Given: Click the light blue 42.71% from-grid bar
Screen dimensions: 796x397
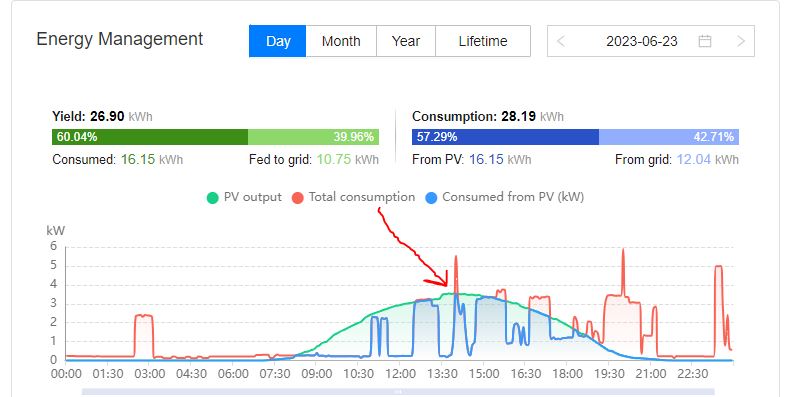Looking at the screenshot, I should [x=669, y=137].
